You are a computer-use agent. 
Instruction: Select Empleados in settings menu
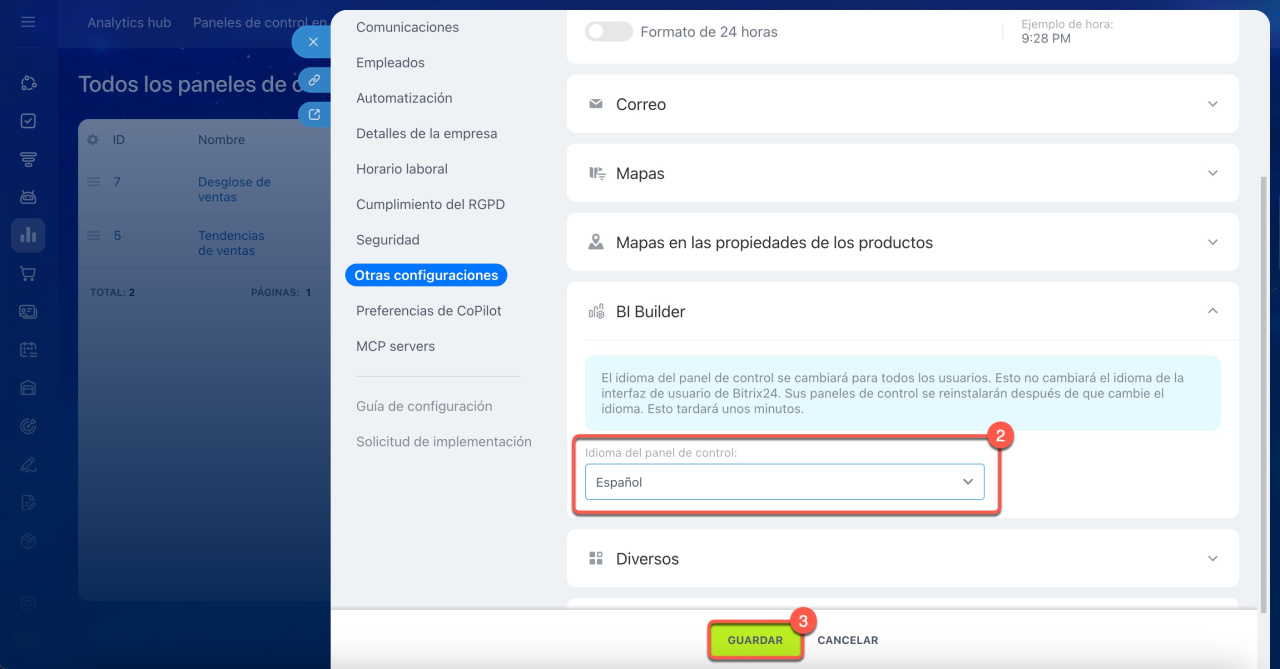tap(390, 63)
